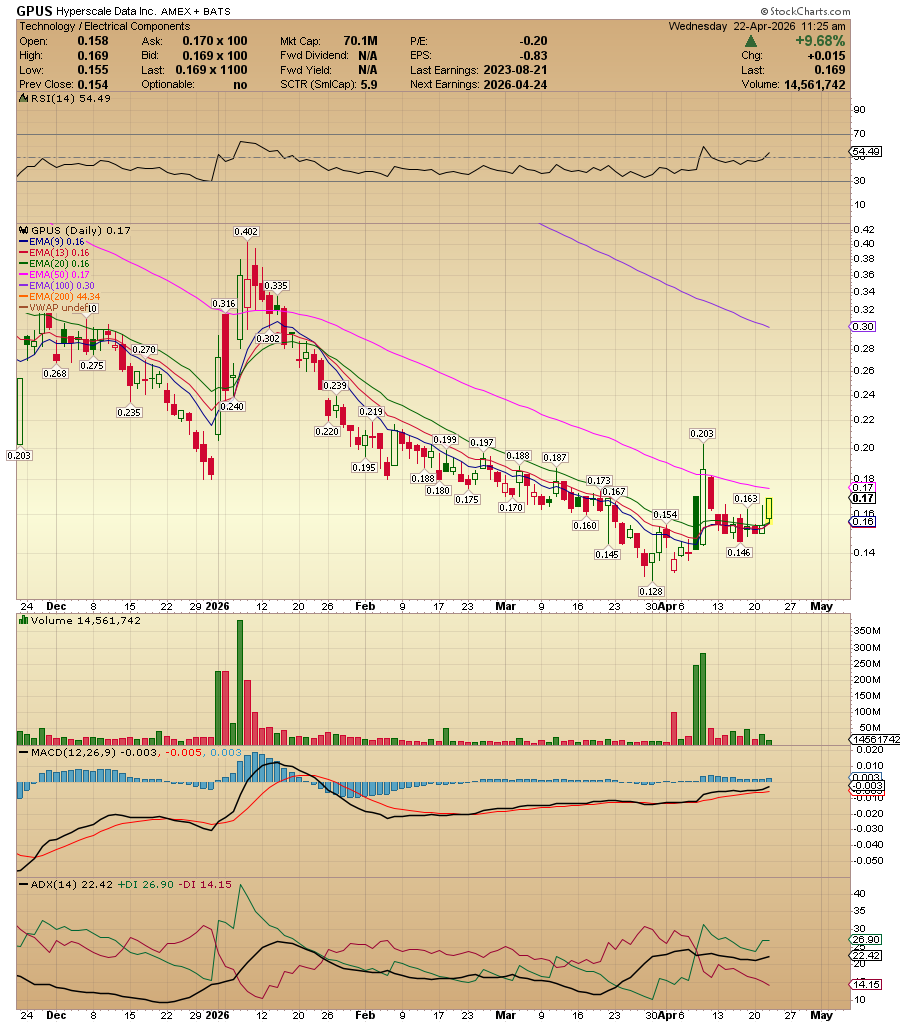Click the 0.195 price label

coord(364,467)
